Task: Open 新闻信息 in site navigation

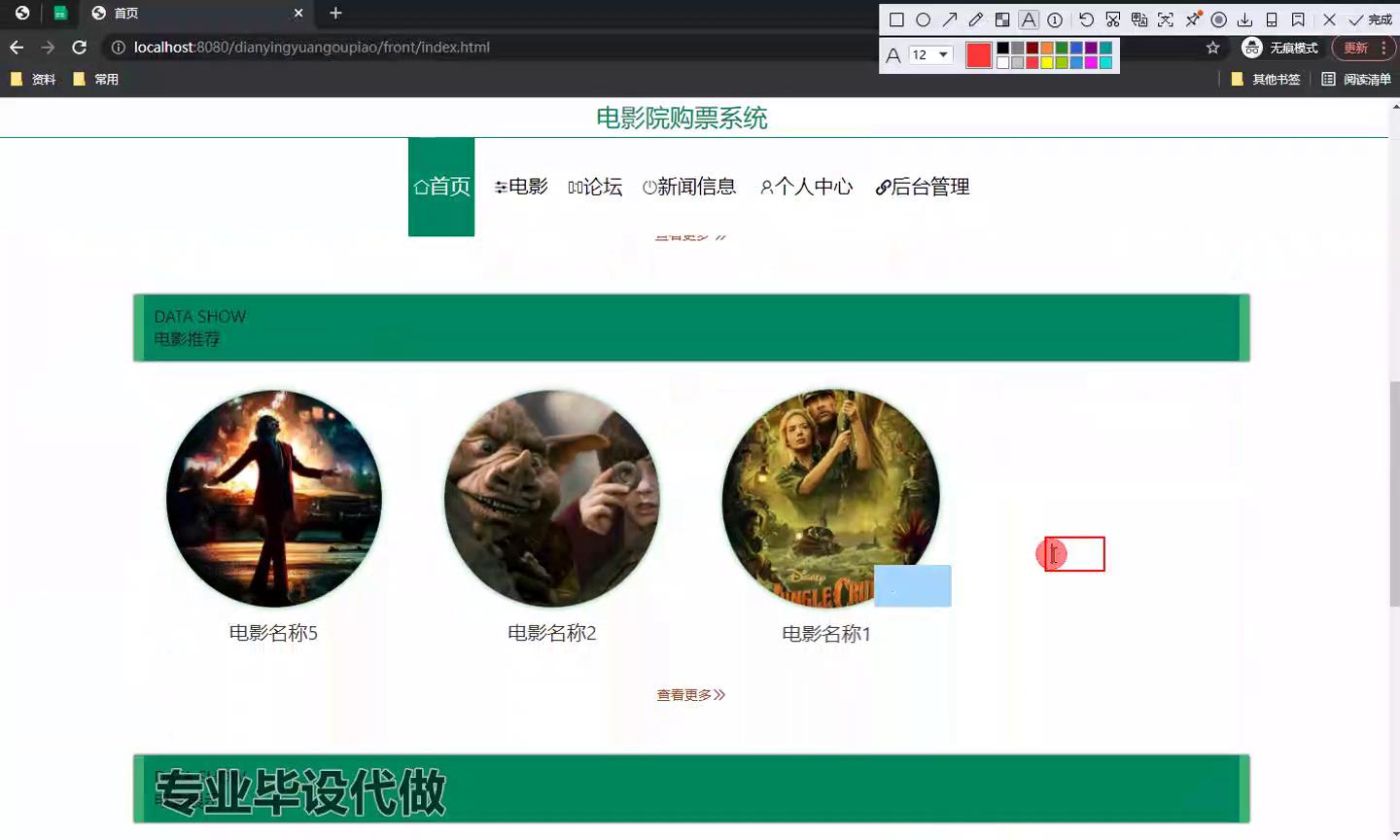Action: 689,187
